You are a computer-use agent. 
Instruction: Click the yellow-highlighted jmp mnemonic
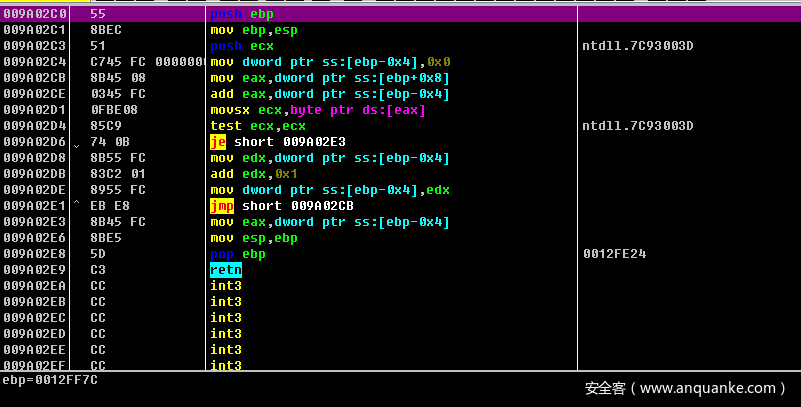pyautogui.click(x=221, y=206)
